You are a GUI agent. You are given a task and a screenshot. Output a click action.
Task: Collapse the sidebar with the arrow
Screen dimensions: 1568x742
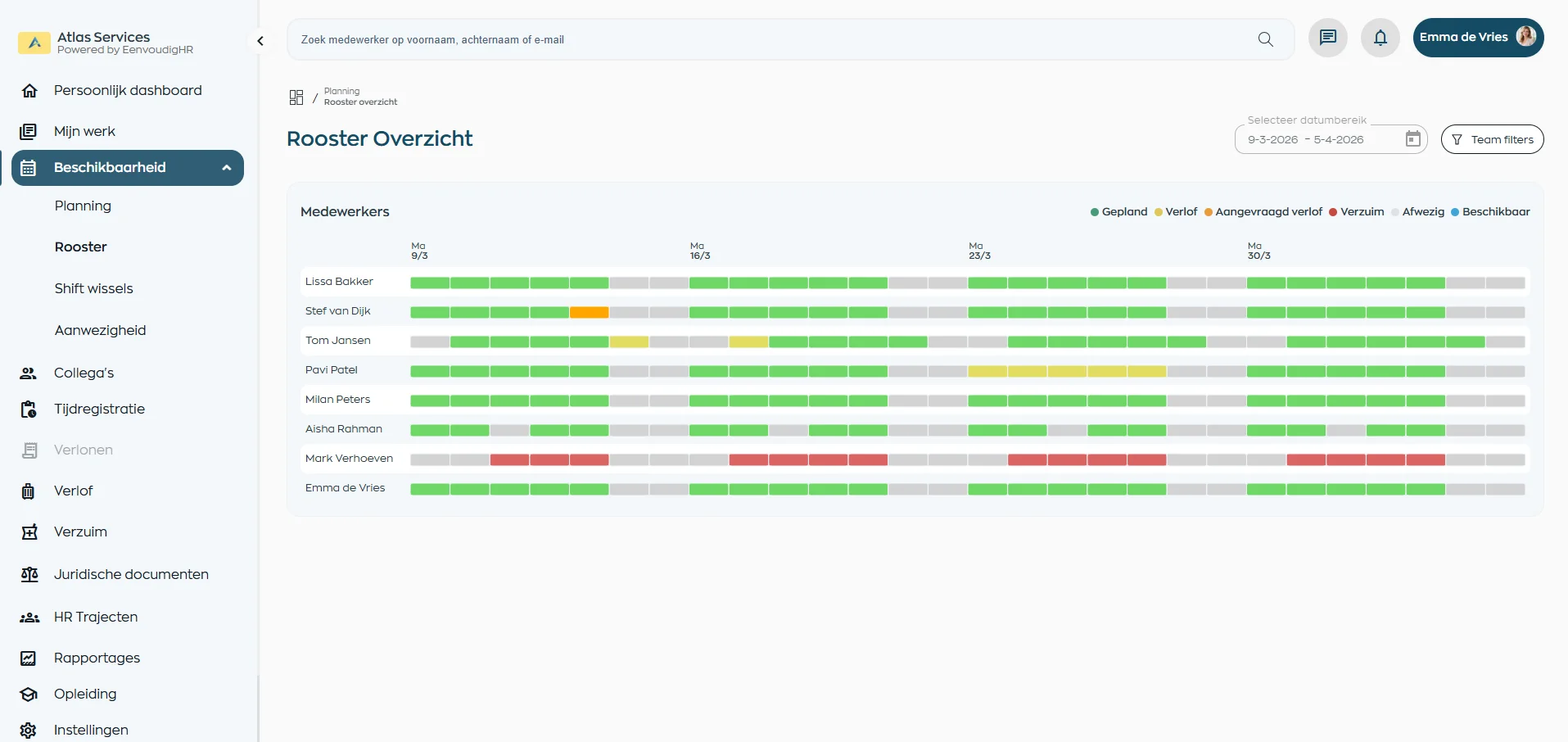click(260, 41)
